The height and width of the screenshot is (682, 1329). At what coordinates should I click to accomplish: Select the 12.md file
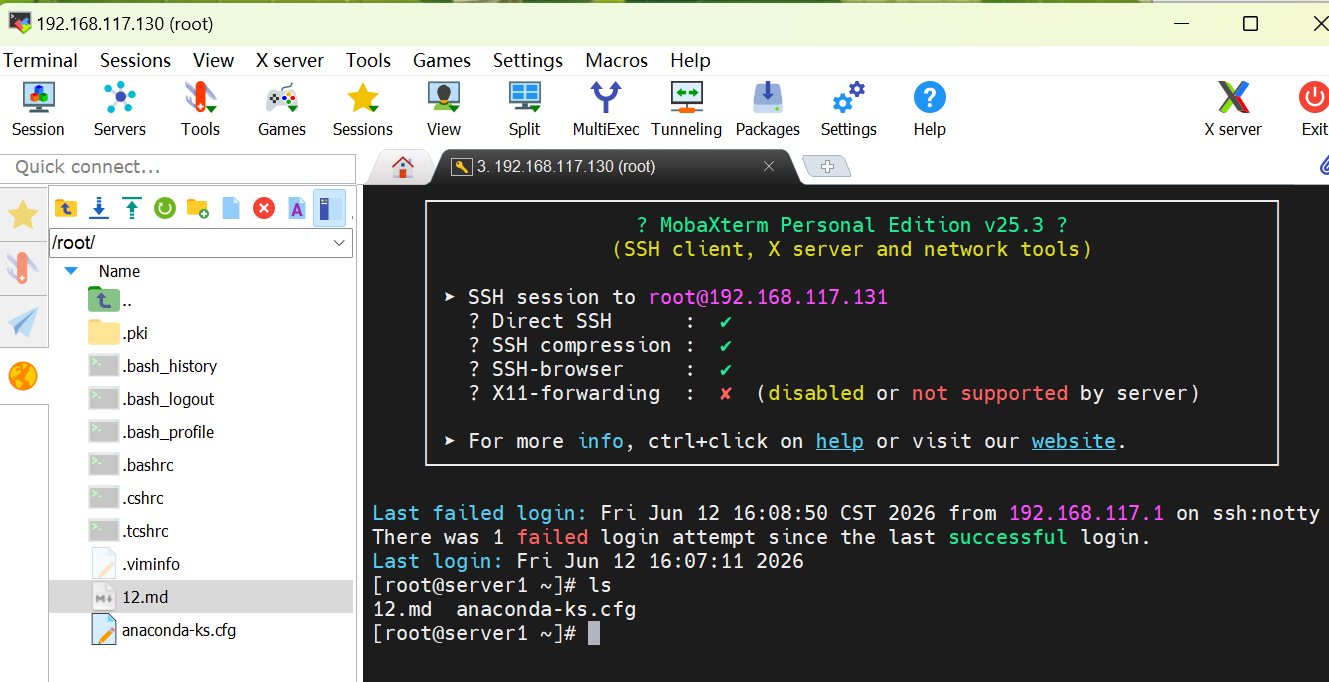(x=201, y=597)
